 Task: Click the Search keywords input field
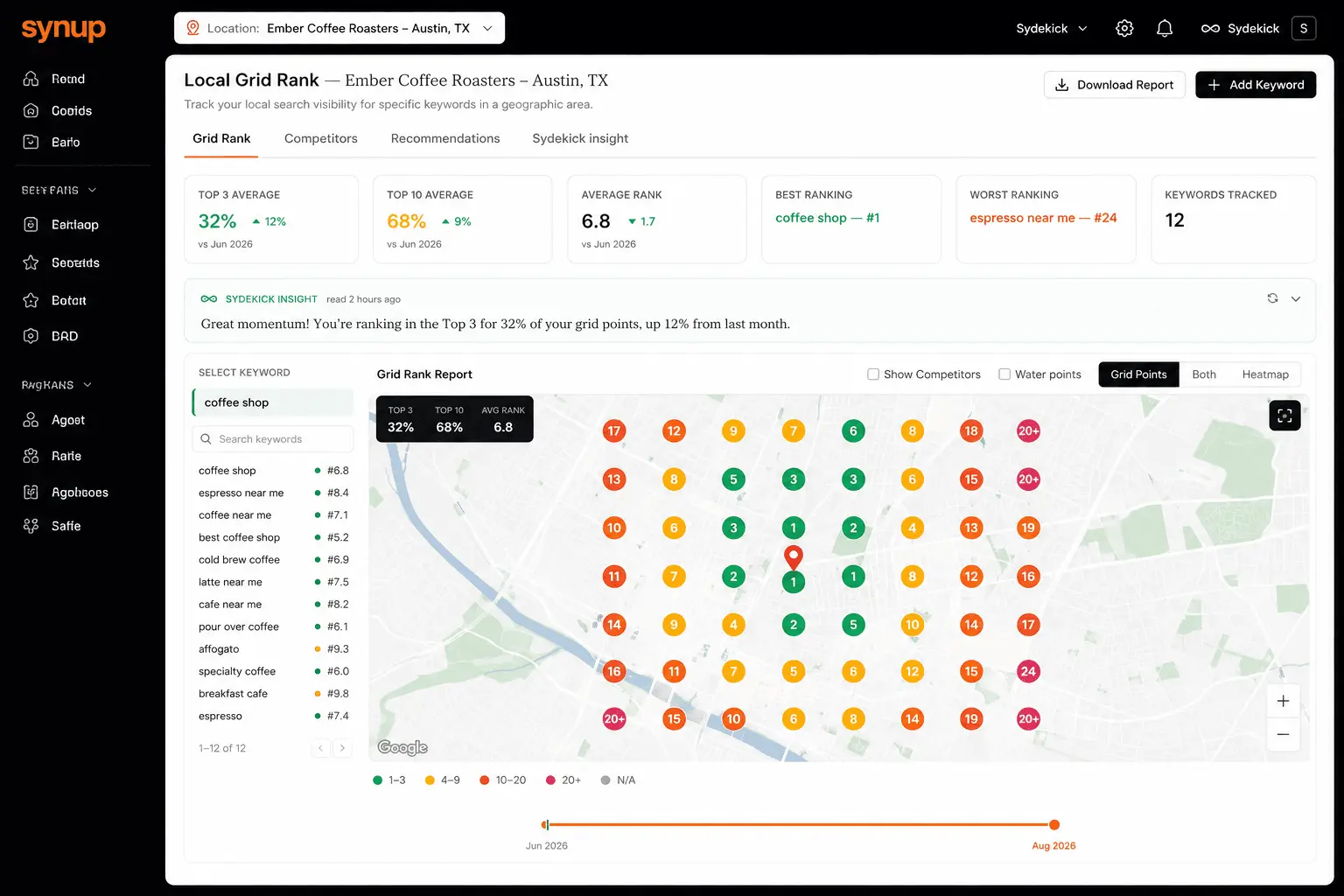pyautogui.click(x=273, y=439)
